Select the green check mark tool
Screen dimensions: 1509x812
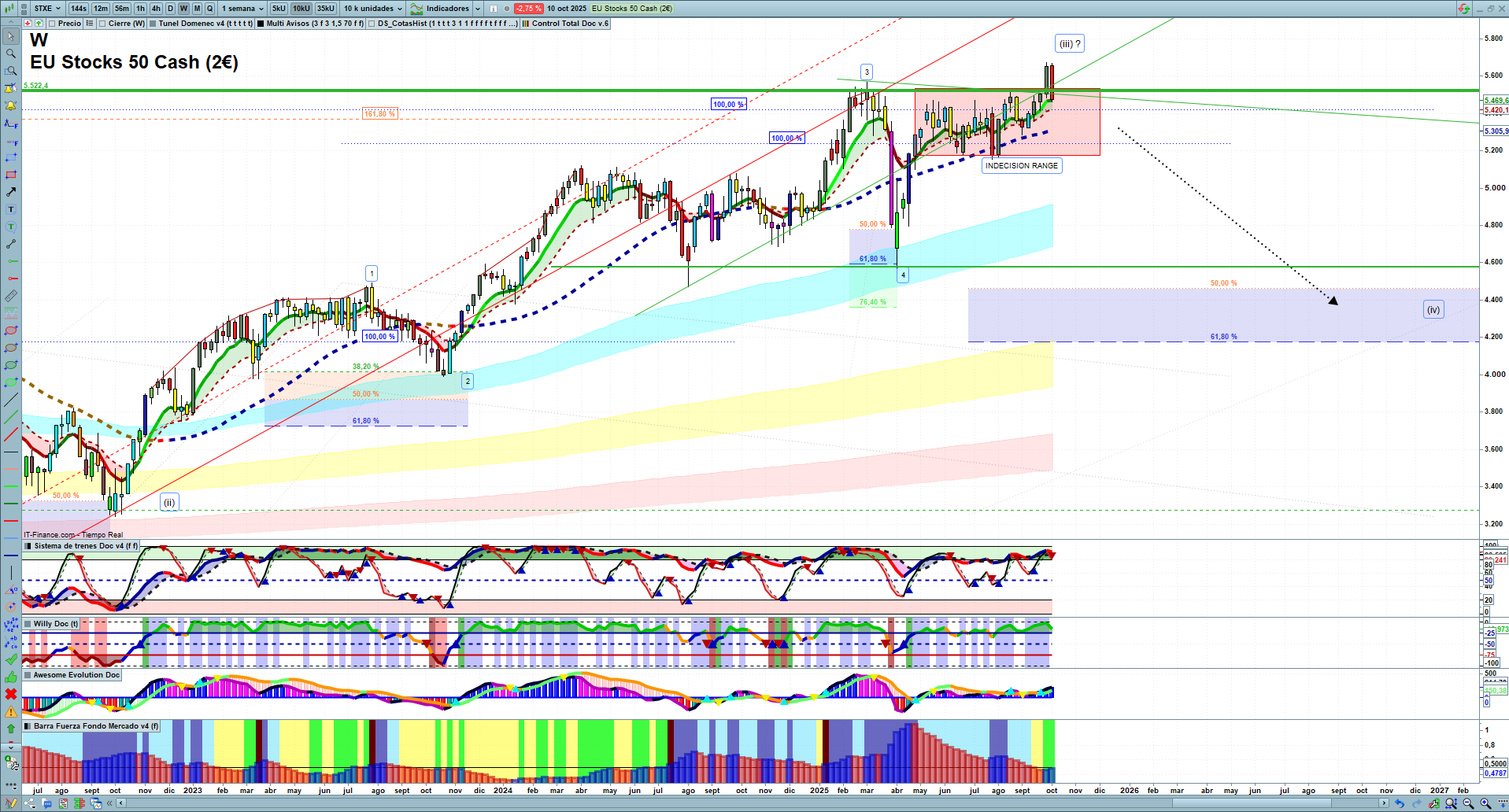(x=11, y=659)
